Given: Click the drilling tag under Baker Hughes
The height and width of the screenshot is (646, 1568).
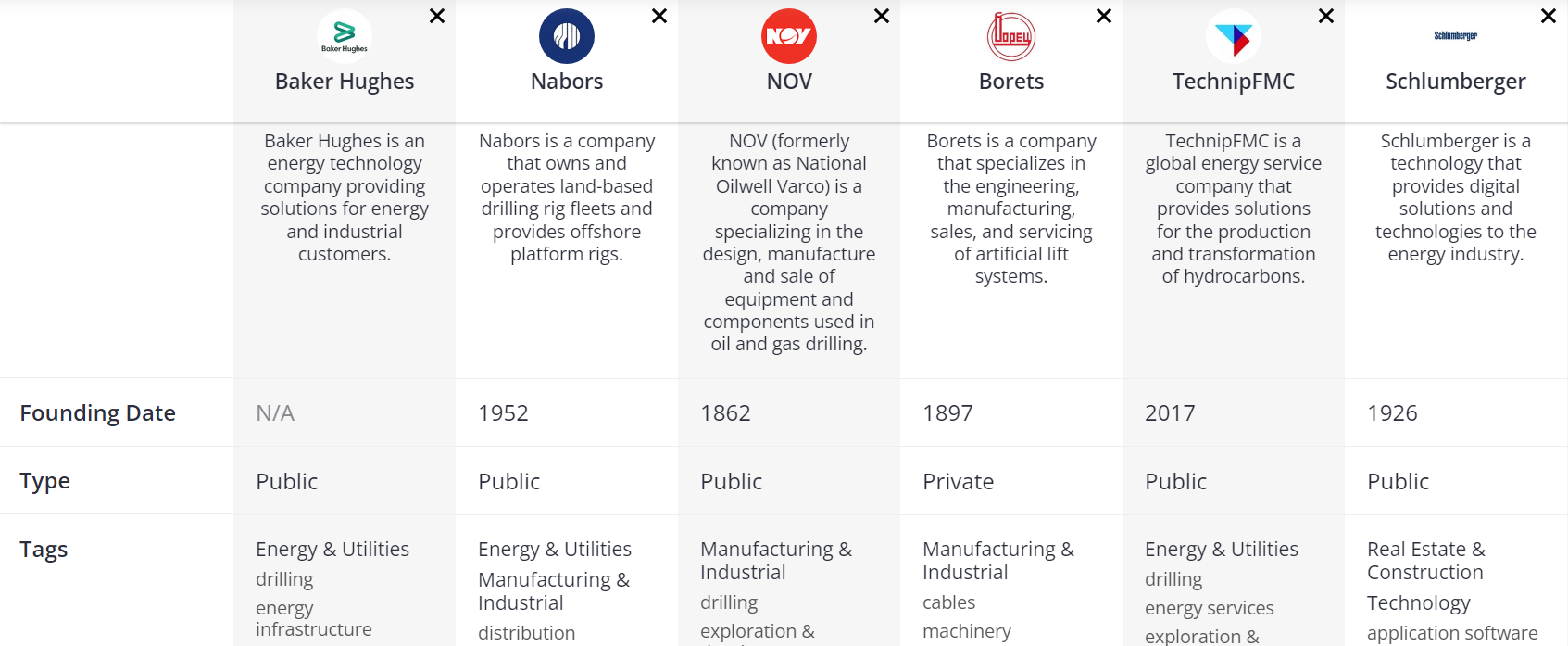Looking at the screenshot, I should click(x=284, y=579).
